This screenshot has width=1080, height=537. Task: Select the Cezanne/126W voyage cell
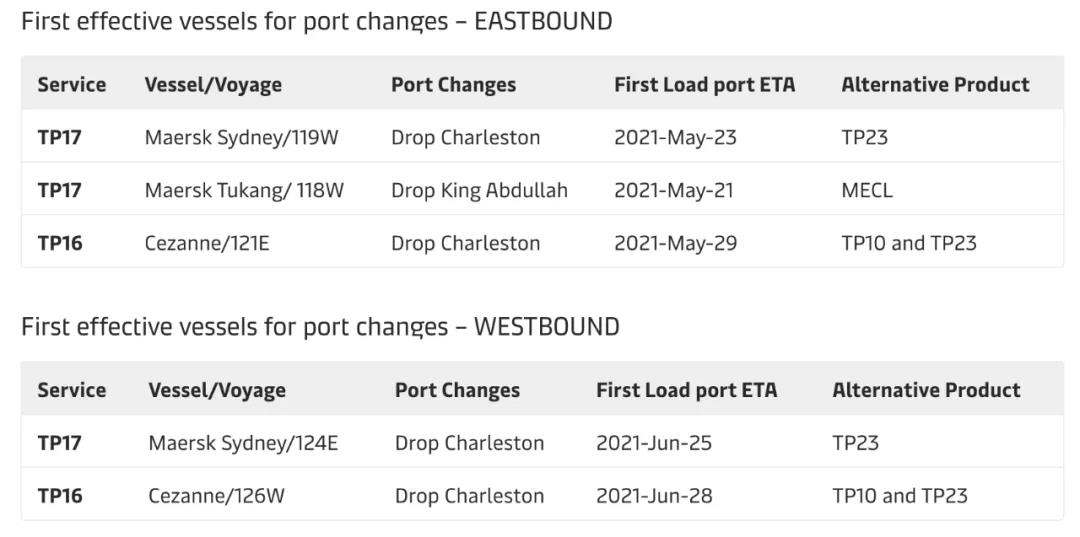pyautogui.click(x=216, y=496)
